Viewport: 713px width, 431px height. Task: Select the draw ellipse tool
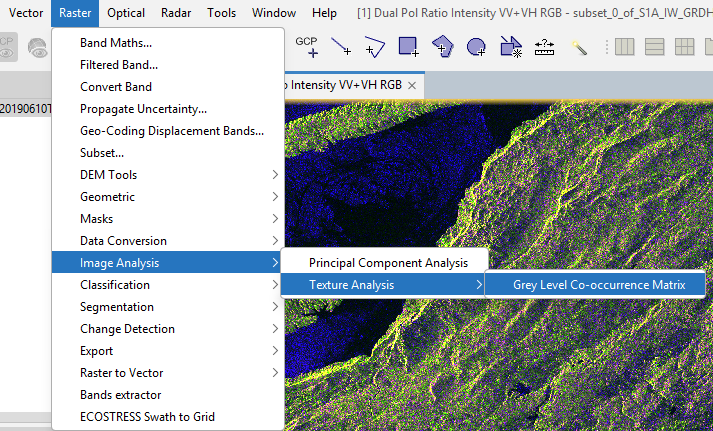click(477, 46)
